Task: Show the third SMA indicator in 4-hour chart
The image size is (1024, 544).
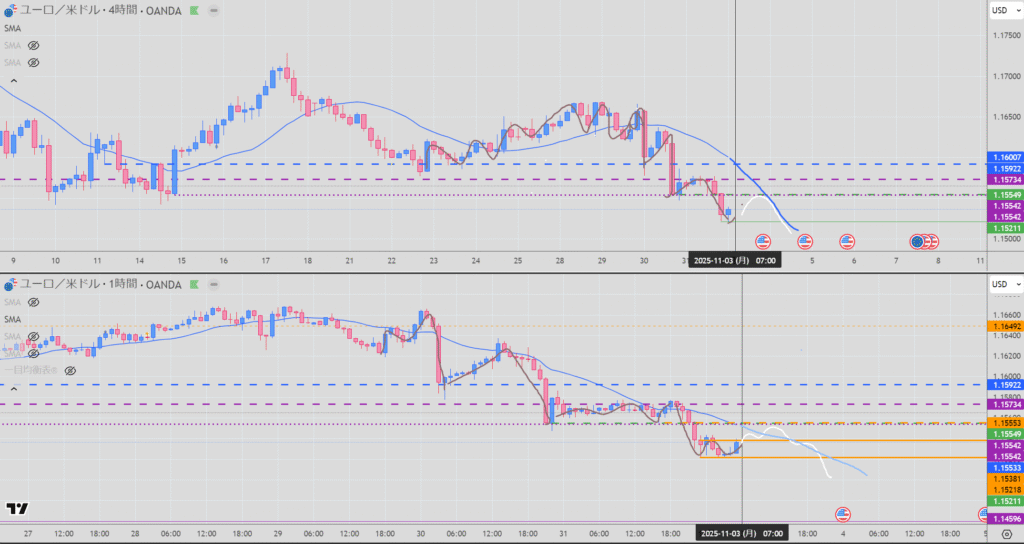Action: tap(33, 62)
